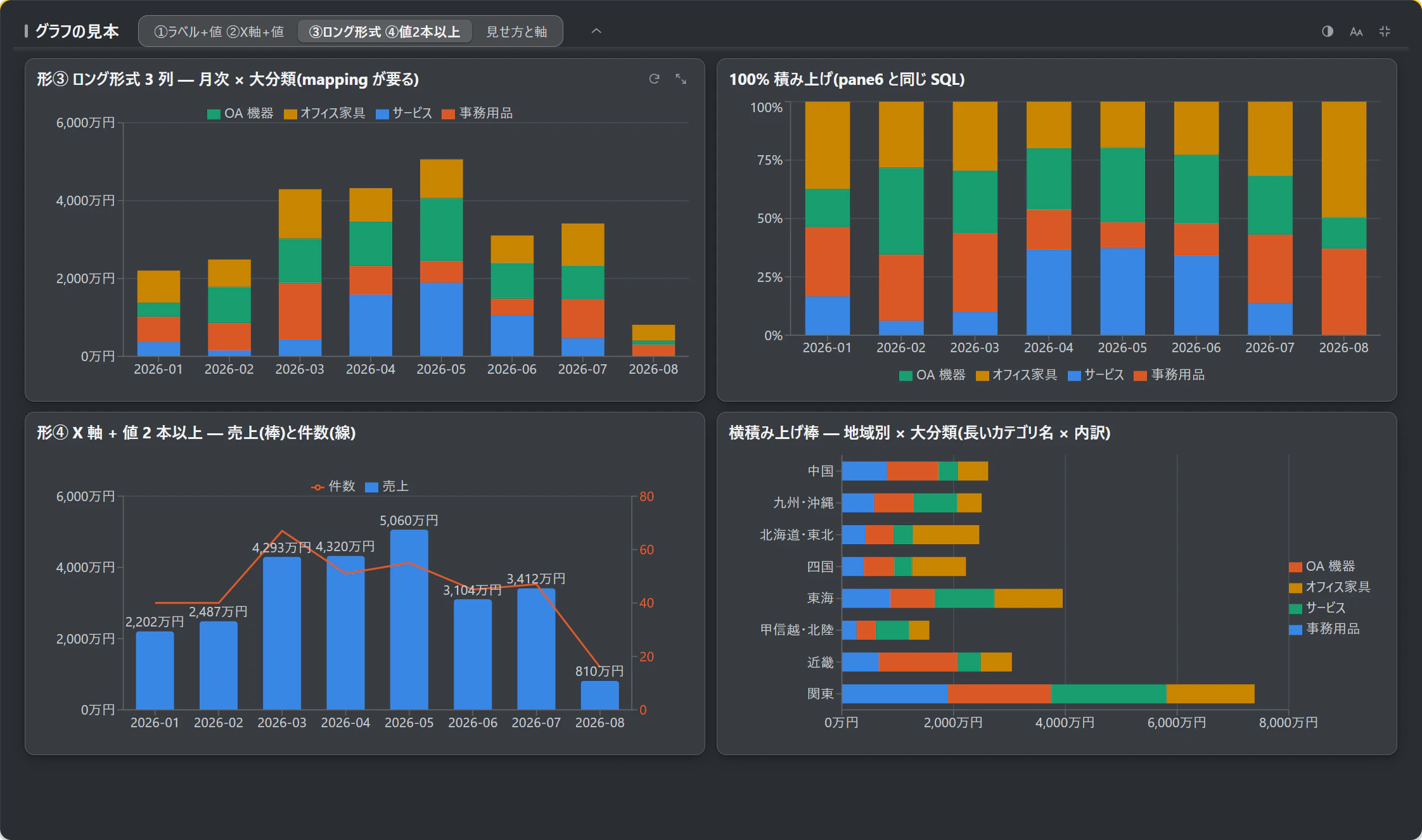The image size is (1422, 840).
Task: Click the 横積み上げ棒 — 地域別 × 大分類 pane title
Action: tap(919, 433)
